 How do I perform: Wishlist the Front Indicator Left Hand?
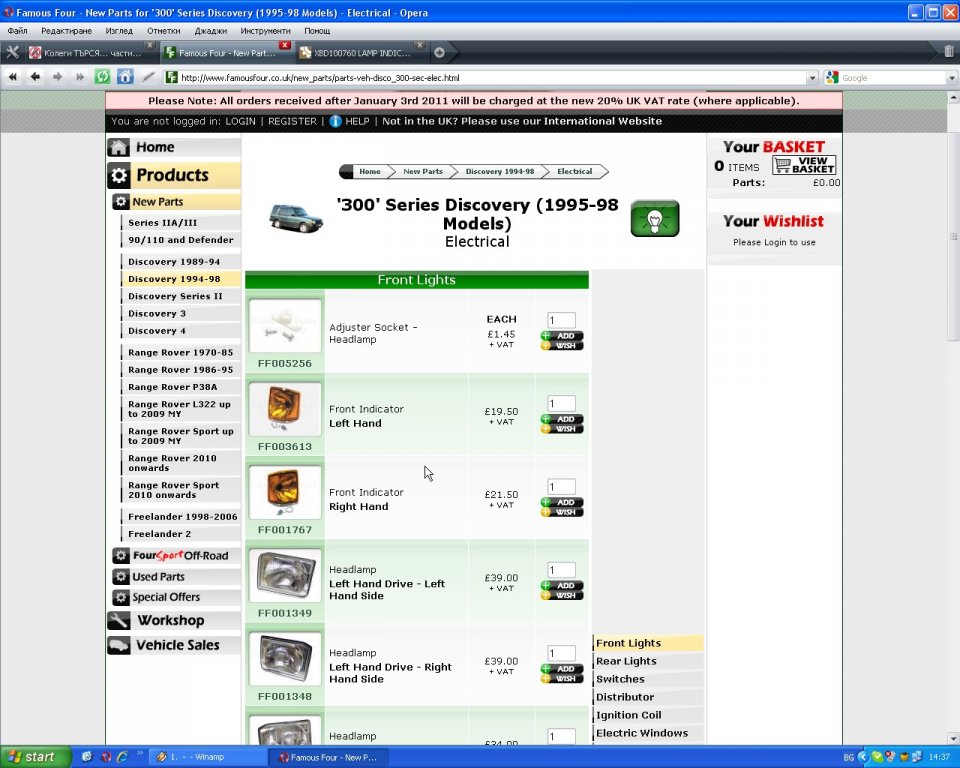coord(562,429)
